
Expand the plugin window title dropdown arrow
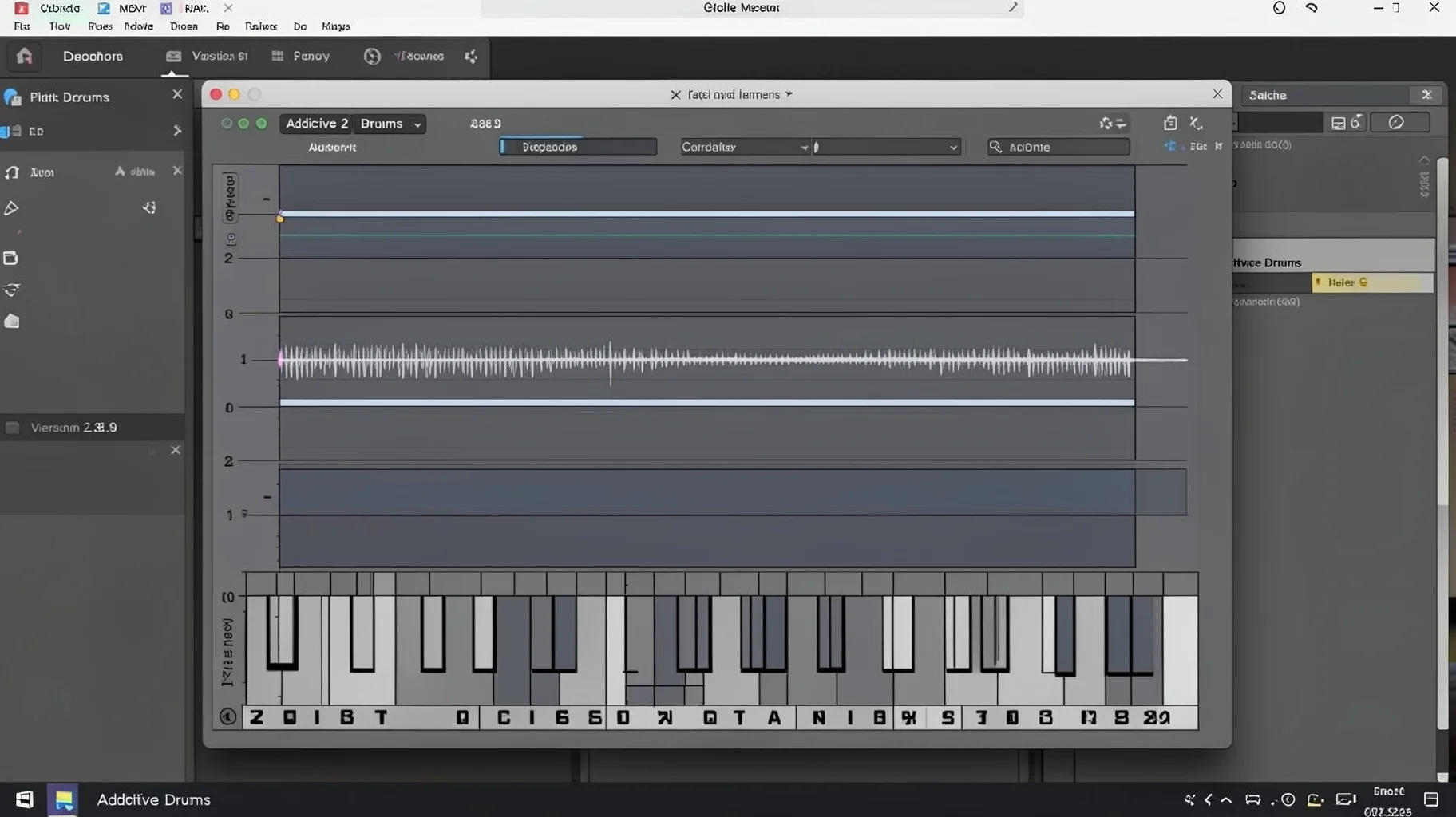click(x=789, y=94)
